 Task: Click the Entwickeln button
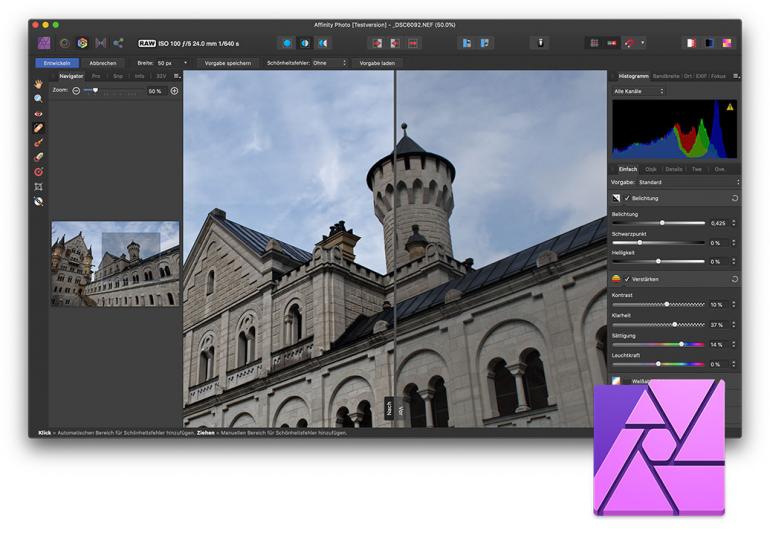pos(57,63)
